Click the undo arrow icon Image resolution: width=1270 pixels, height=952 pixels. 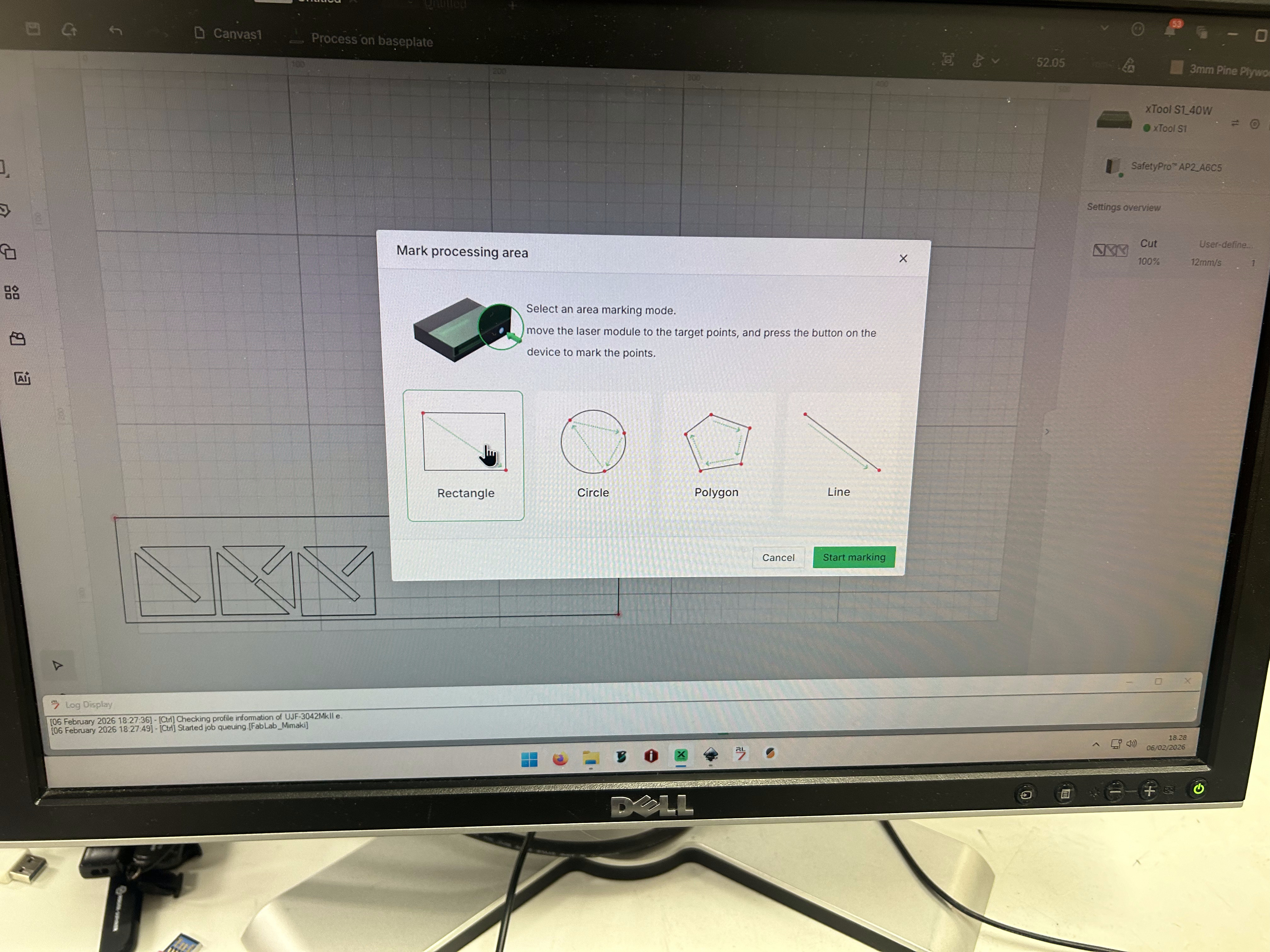(x=115, y=31)
